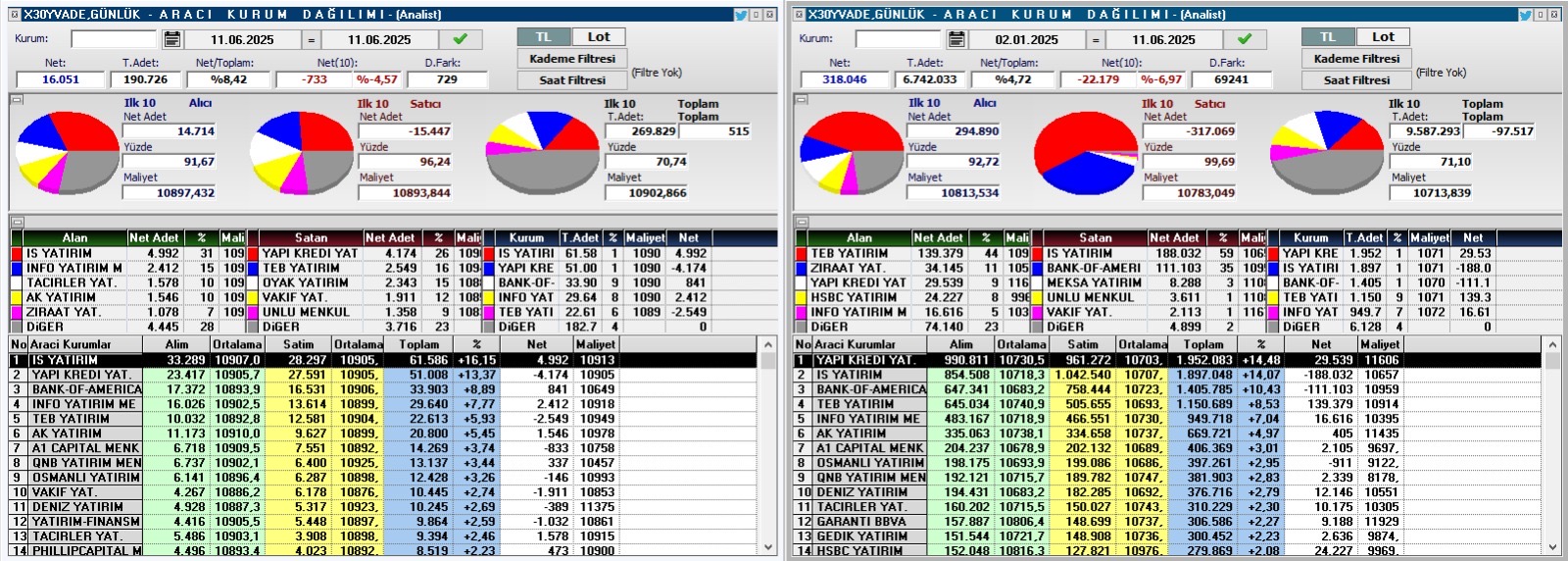Select OYAK YATIRIM row in left Satan table
The height and width of the screenshot is (561, 1568).
pyautogui.click(x=364, y=282)
